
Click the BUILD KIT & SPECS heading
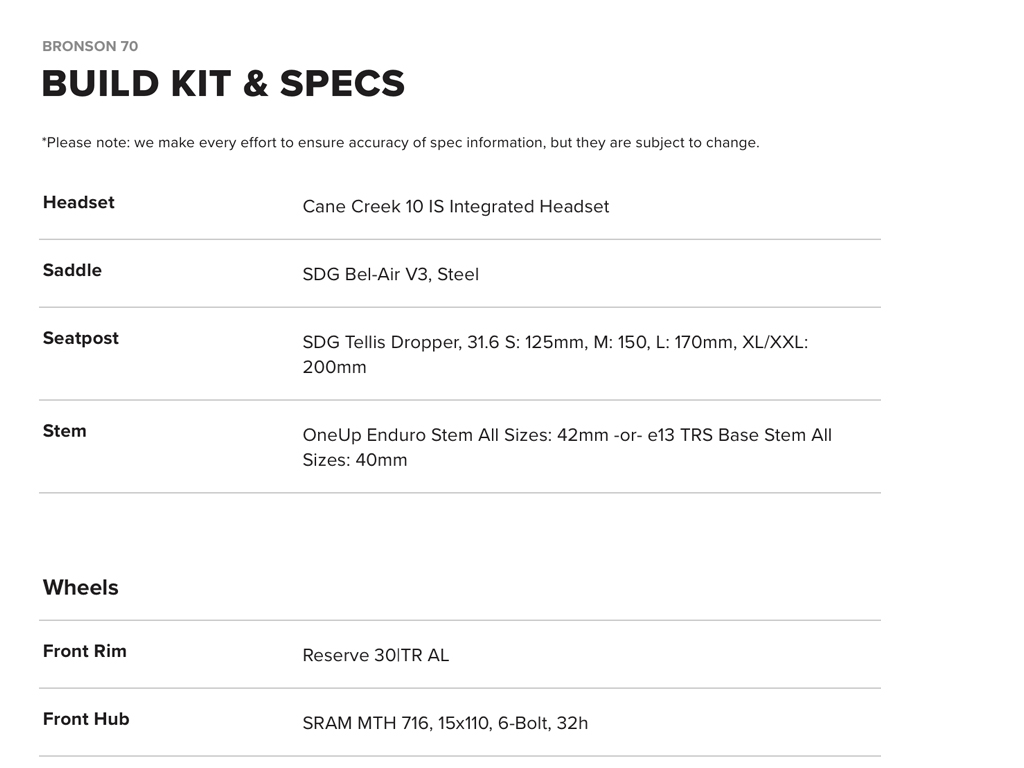[223, 83]
